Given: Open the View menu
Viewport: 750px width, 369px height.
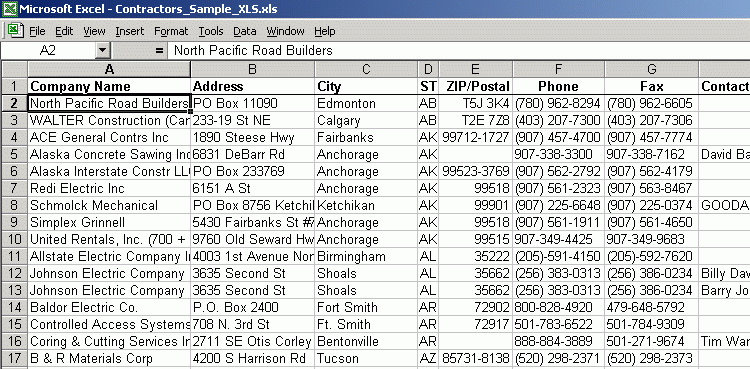Looking at the screenshot, I should tap(94, 31).
